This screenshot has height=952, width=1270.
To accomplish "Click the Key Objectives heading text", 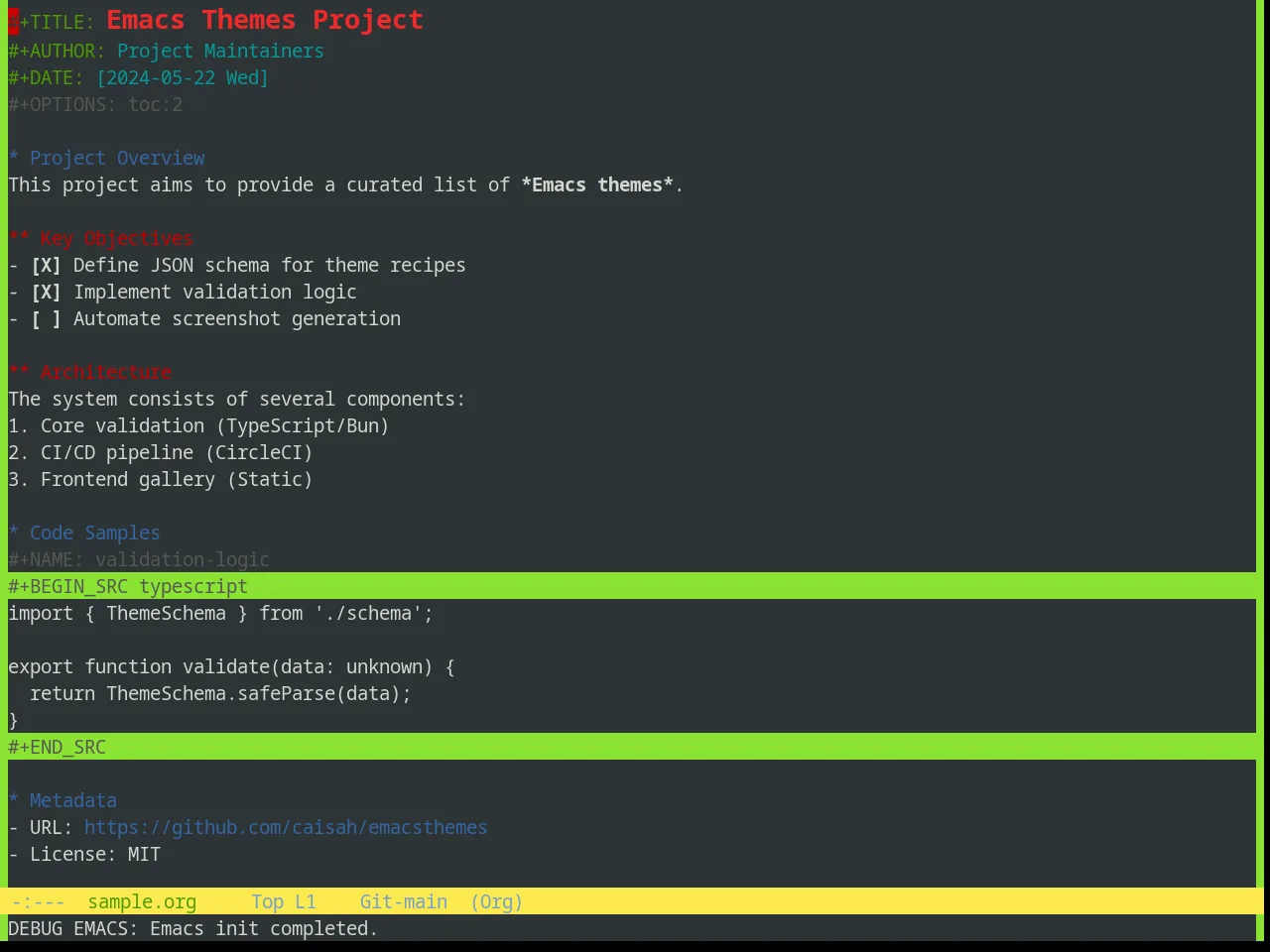I will point(117,239).
